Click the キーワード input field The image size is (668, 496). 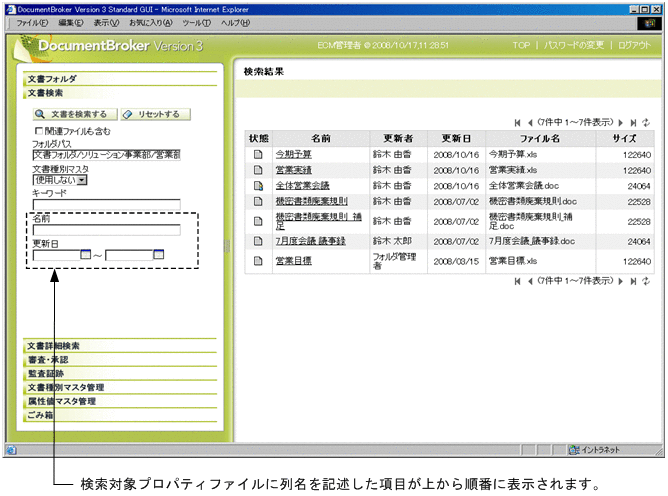pos(106,205)
